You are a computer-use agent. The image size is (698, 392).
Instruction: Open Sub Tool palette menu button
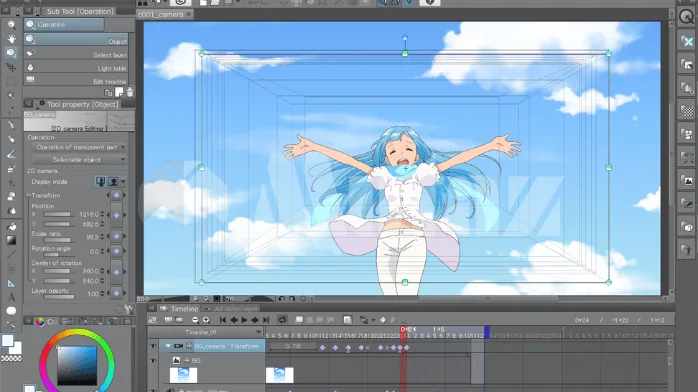click(28, 11)
